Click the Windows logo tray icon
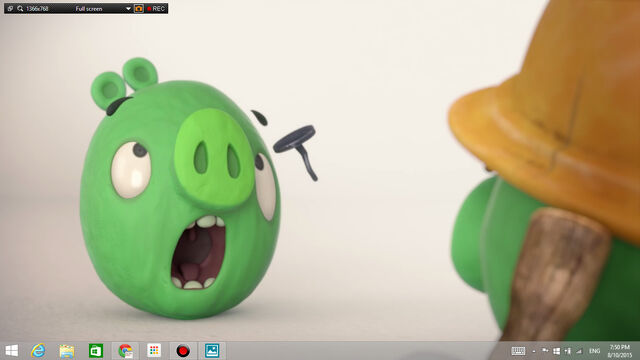Image resolution: width=640 pixels, height=360 pixels. click(557, 351)
